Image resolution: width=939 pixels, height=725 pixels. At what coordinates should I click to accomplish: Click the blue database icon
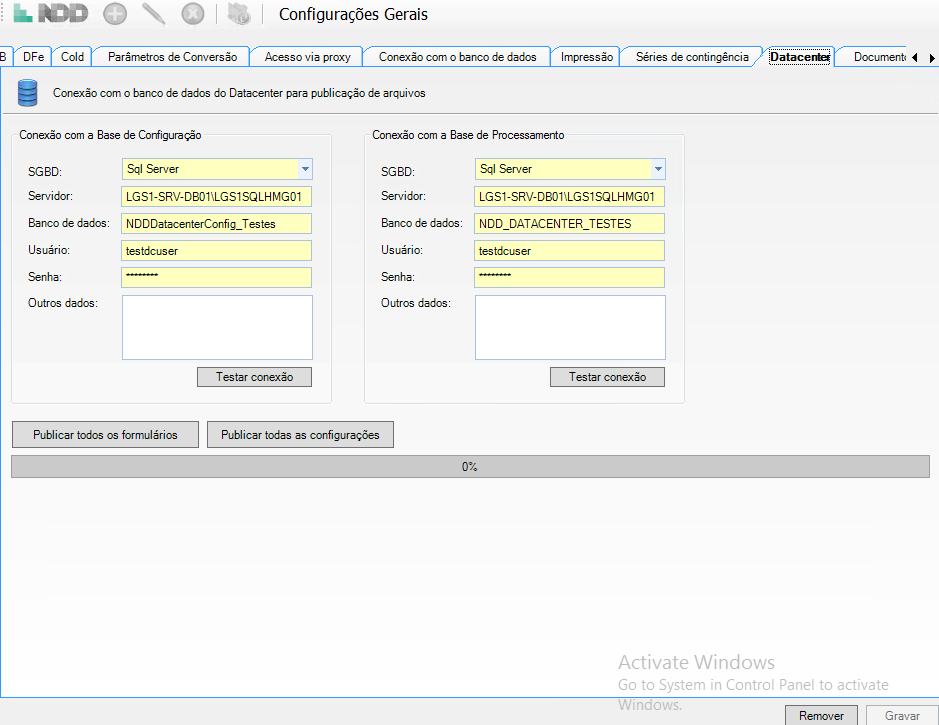tap(28, 94)
